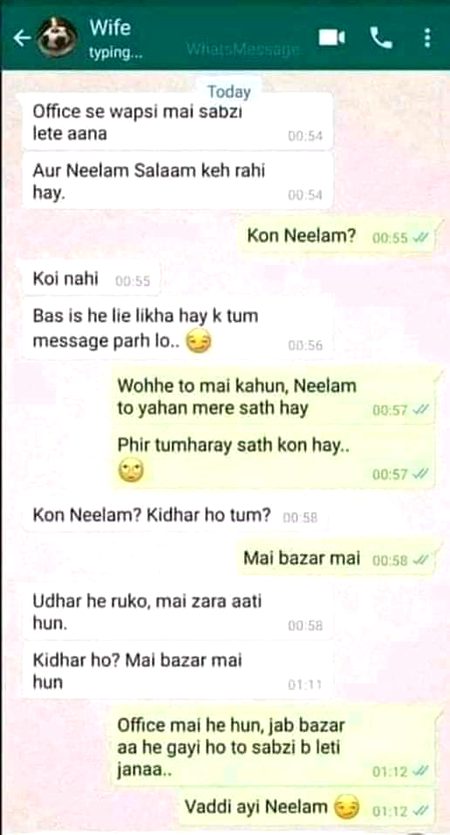The width and height of the screenshot is (450, 835).
Task: Tap the back arrow icon
Action: click(21, 38)
